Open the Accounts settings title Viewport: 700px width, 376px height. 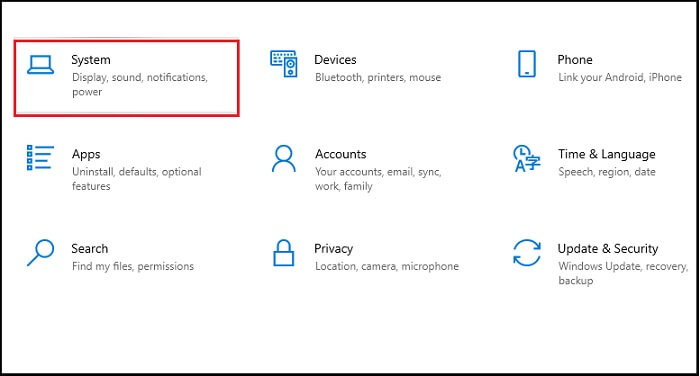[x=341, y=154]
